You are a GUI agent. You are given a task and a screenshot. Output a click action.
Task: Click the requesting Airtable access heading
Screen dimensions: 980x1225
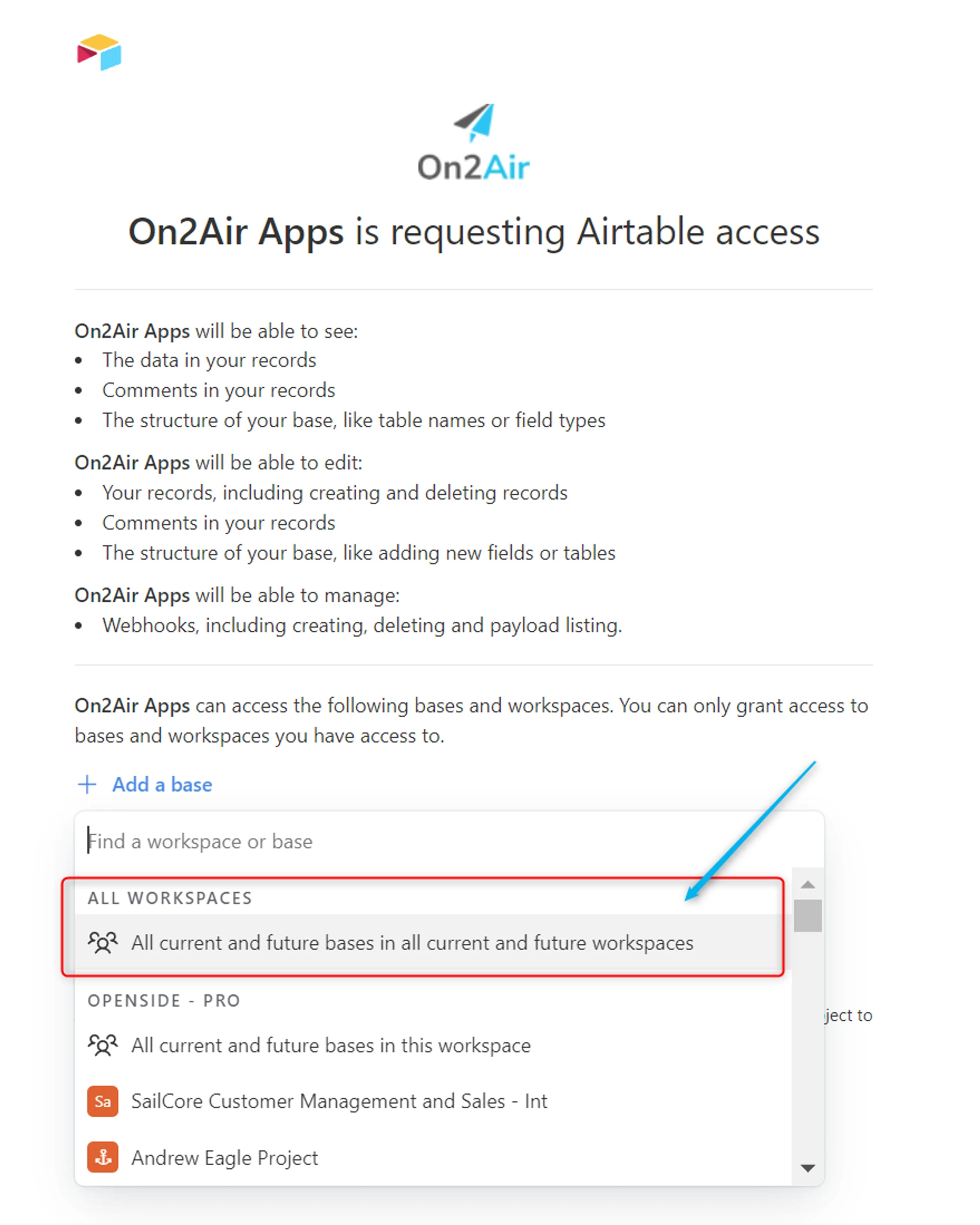pyautogui.click(x=474, y=232)
